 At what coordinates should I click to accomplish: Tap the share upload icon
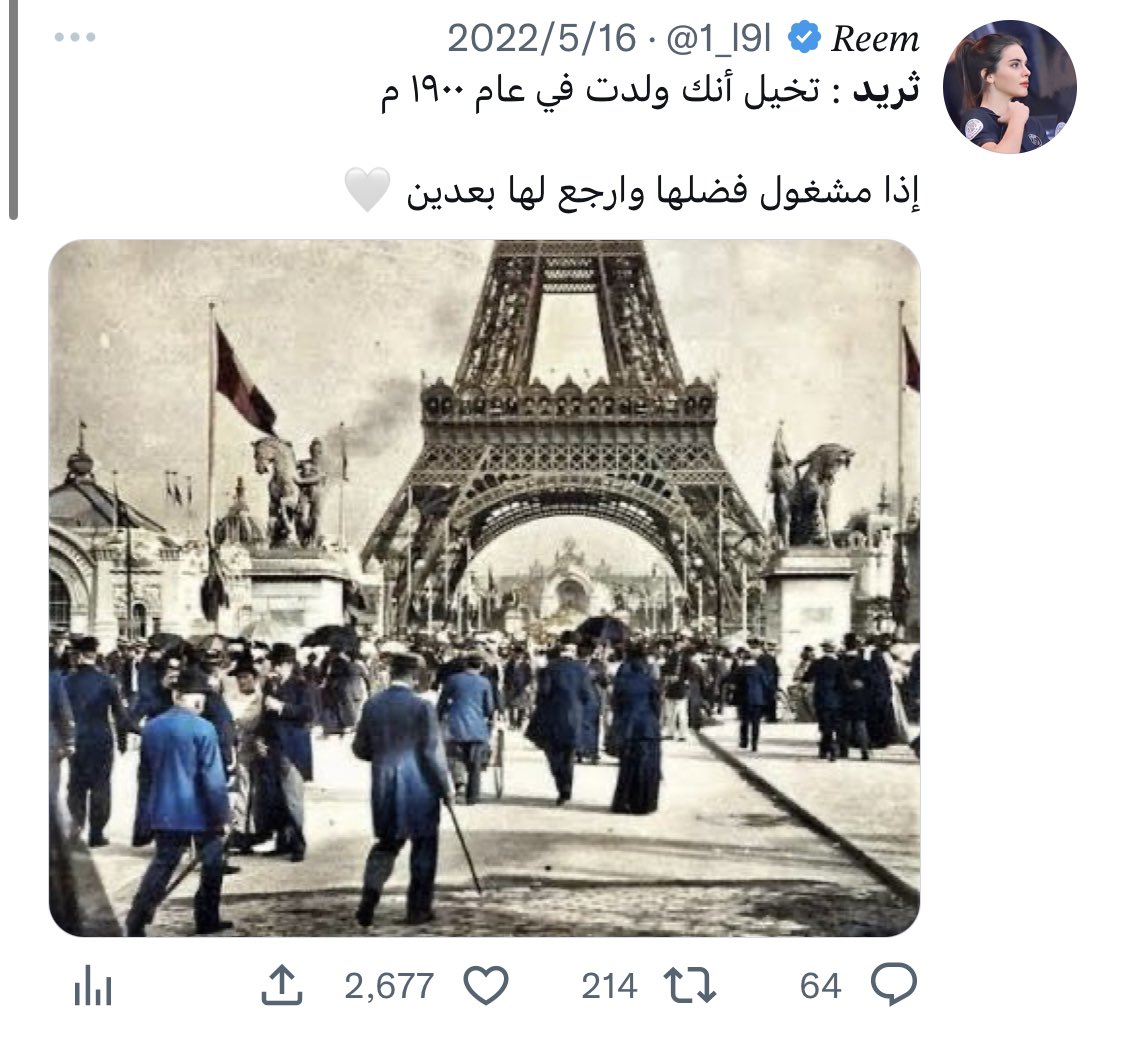tap(281, 984)
